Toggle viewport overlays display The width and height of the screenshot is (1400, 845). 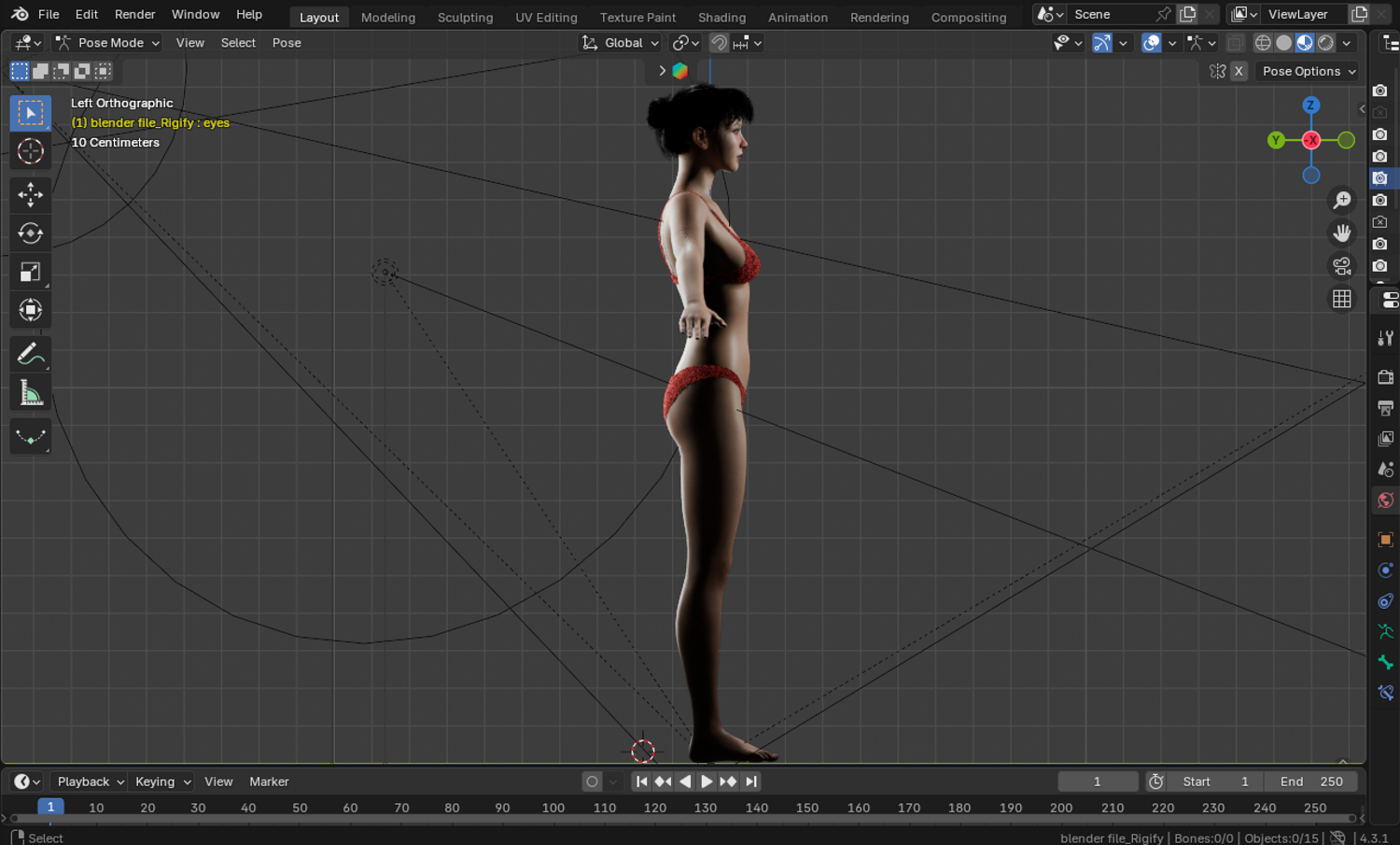tap(1152, 43)
